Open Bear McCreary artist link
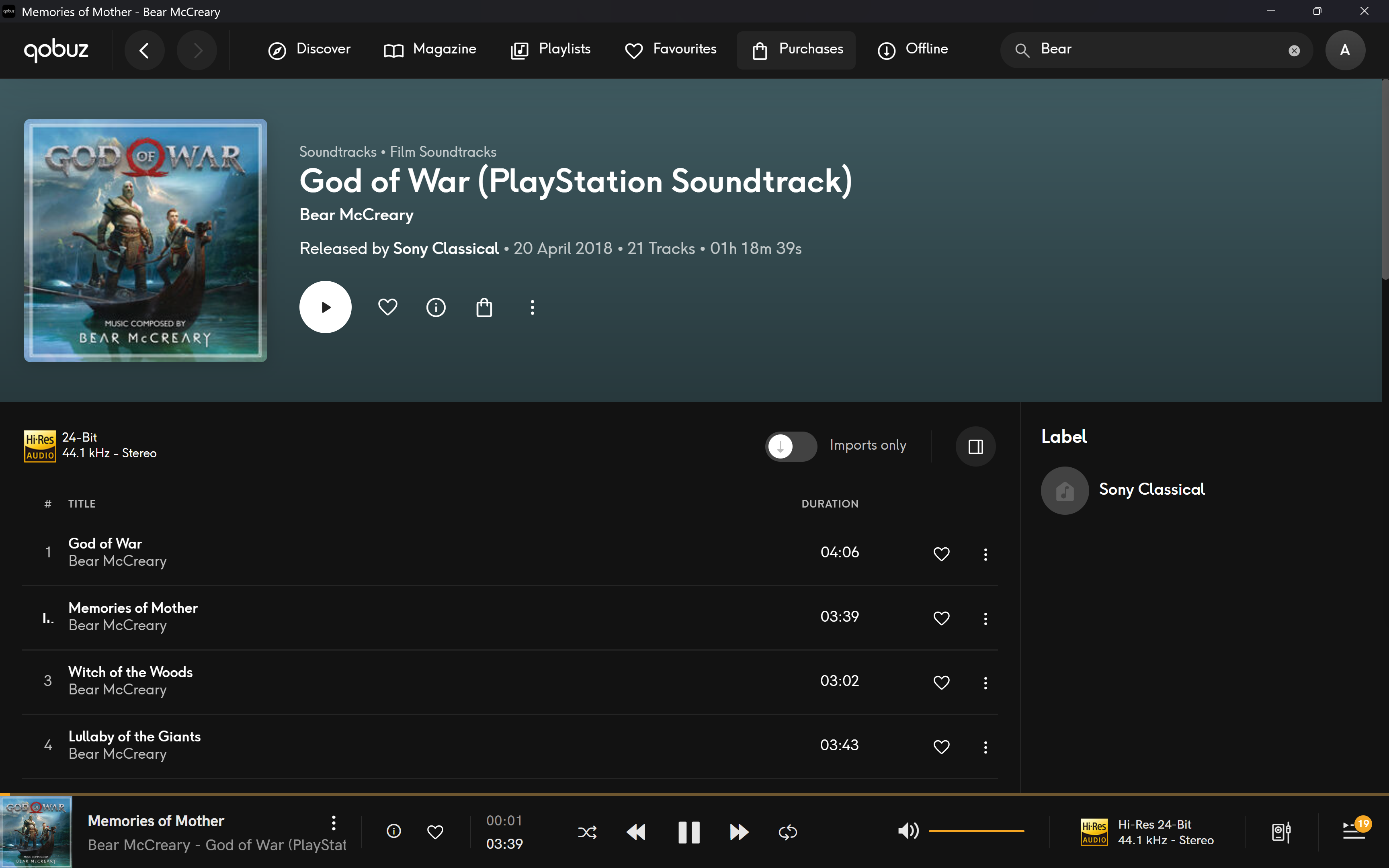1389x868 pixels. (x=356, y=215)
